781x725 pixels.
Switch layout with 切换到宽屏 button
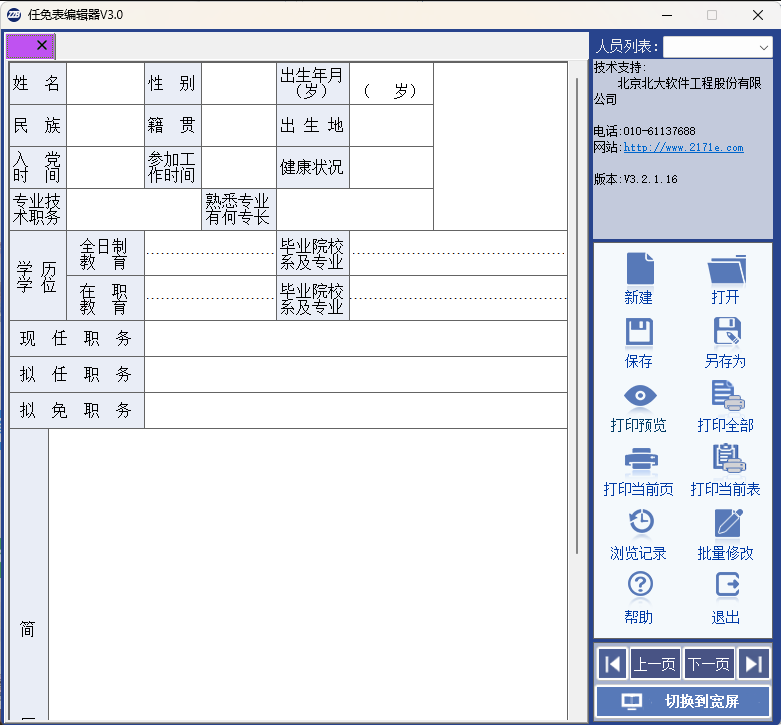[682, 702]
